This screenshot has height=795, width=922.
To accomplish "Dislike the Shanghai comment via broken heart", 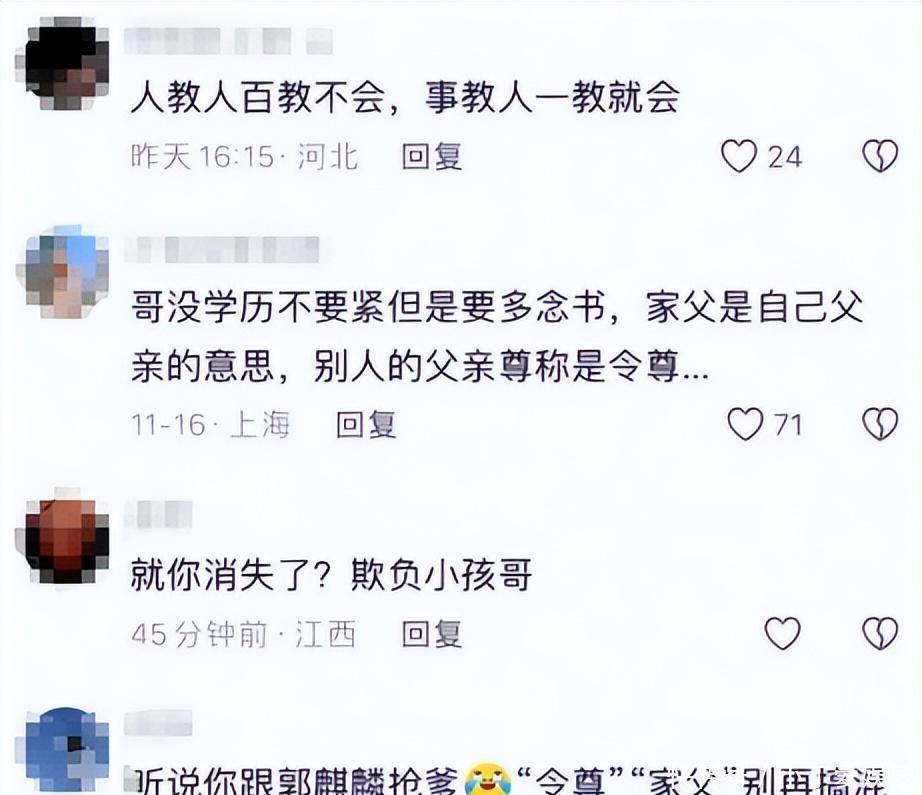I will pos(880,424).
